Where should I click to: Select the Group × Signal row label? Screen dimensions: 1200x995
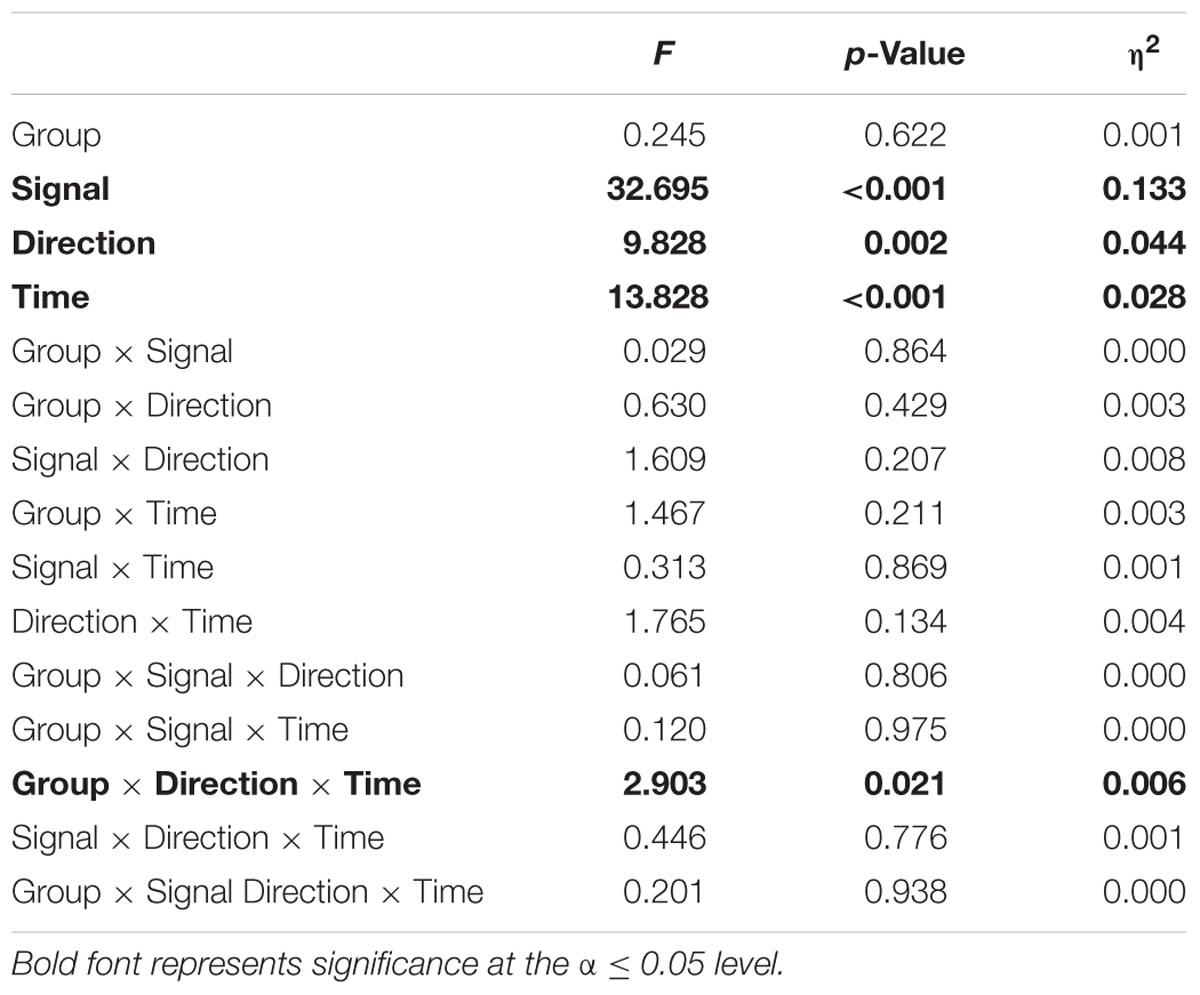pos(122,351)
